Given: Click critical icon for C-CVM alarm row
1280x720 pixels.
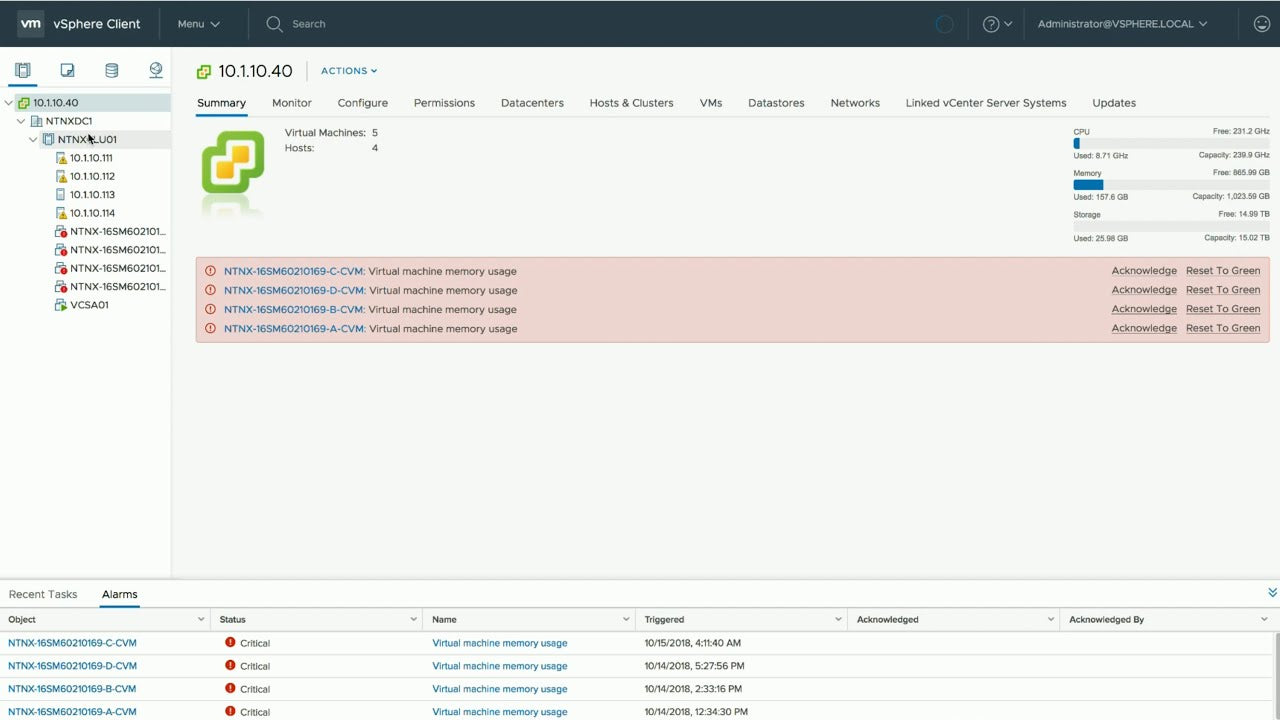Looking at the screenshot, I should coord(230,643).
